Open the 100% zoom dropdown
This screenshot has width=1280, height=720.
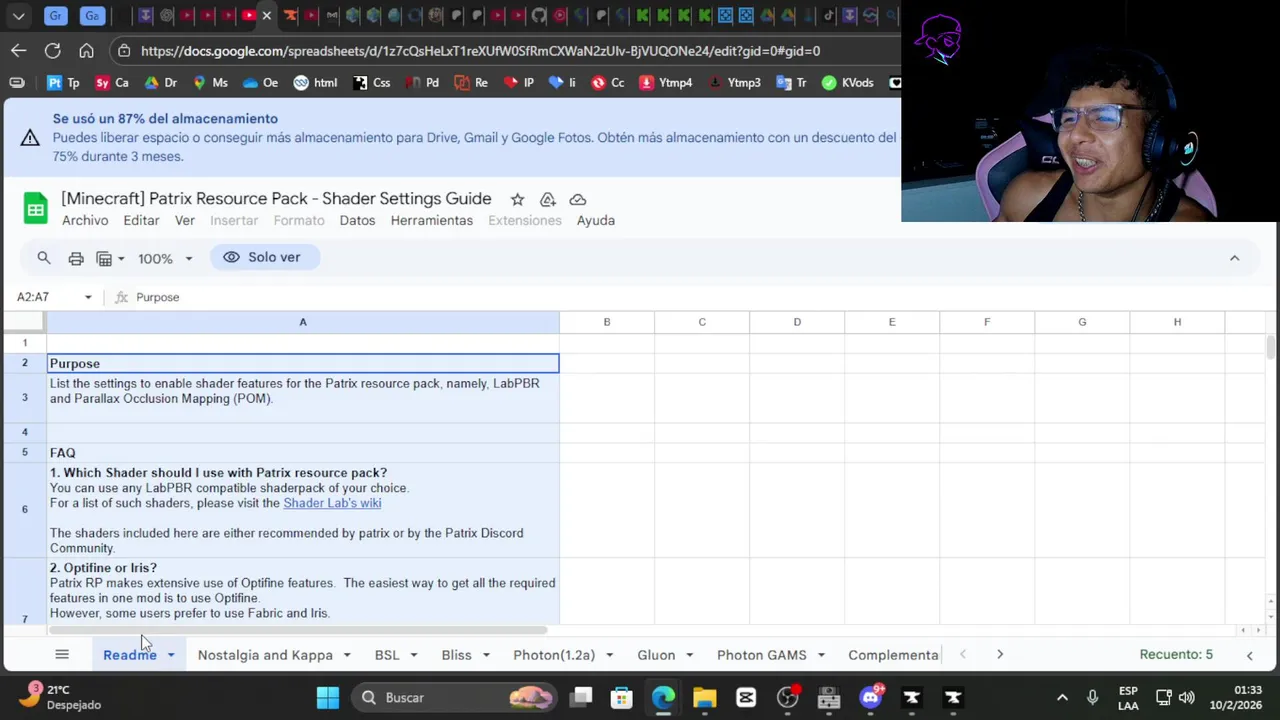[165, 258]
